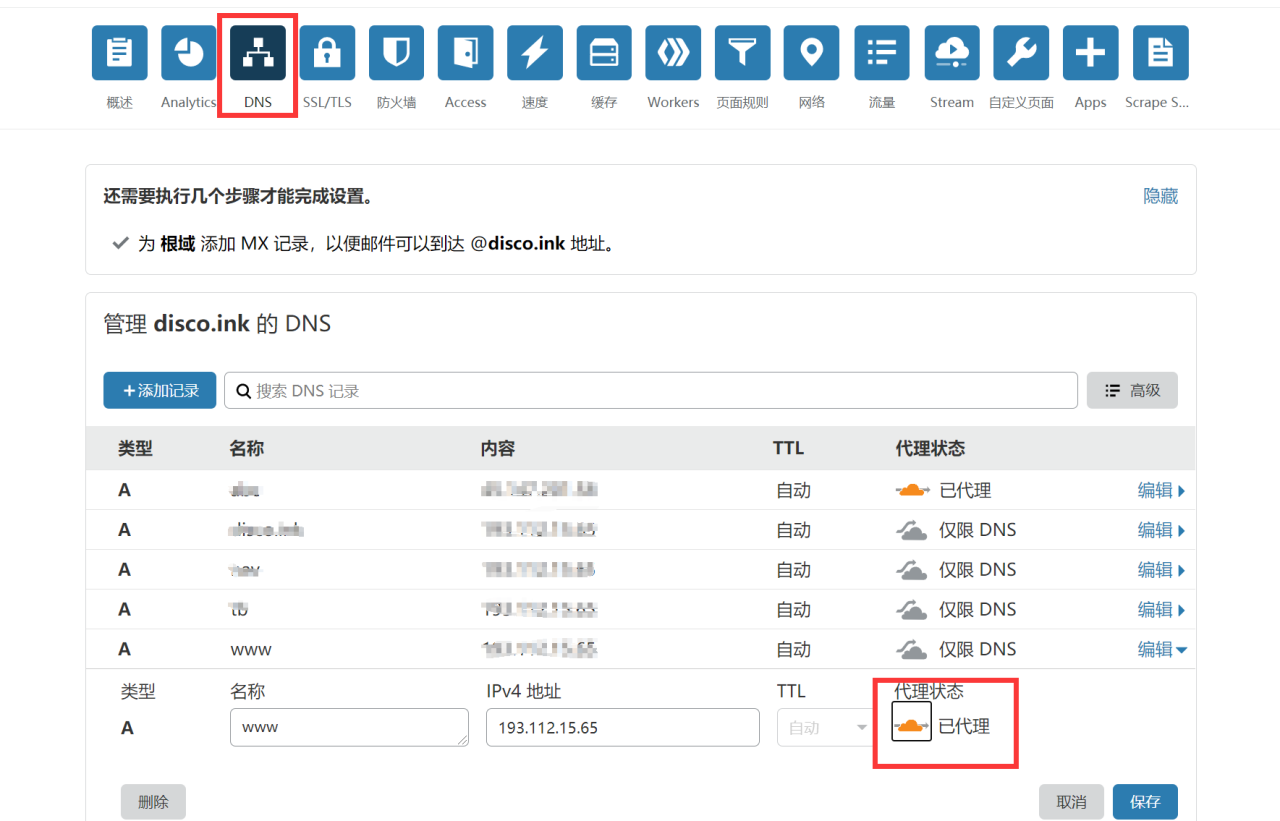Screen dimensions: 1280x821
Task: Click the 类型 column header
Action: tap(135, 448)
